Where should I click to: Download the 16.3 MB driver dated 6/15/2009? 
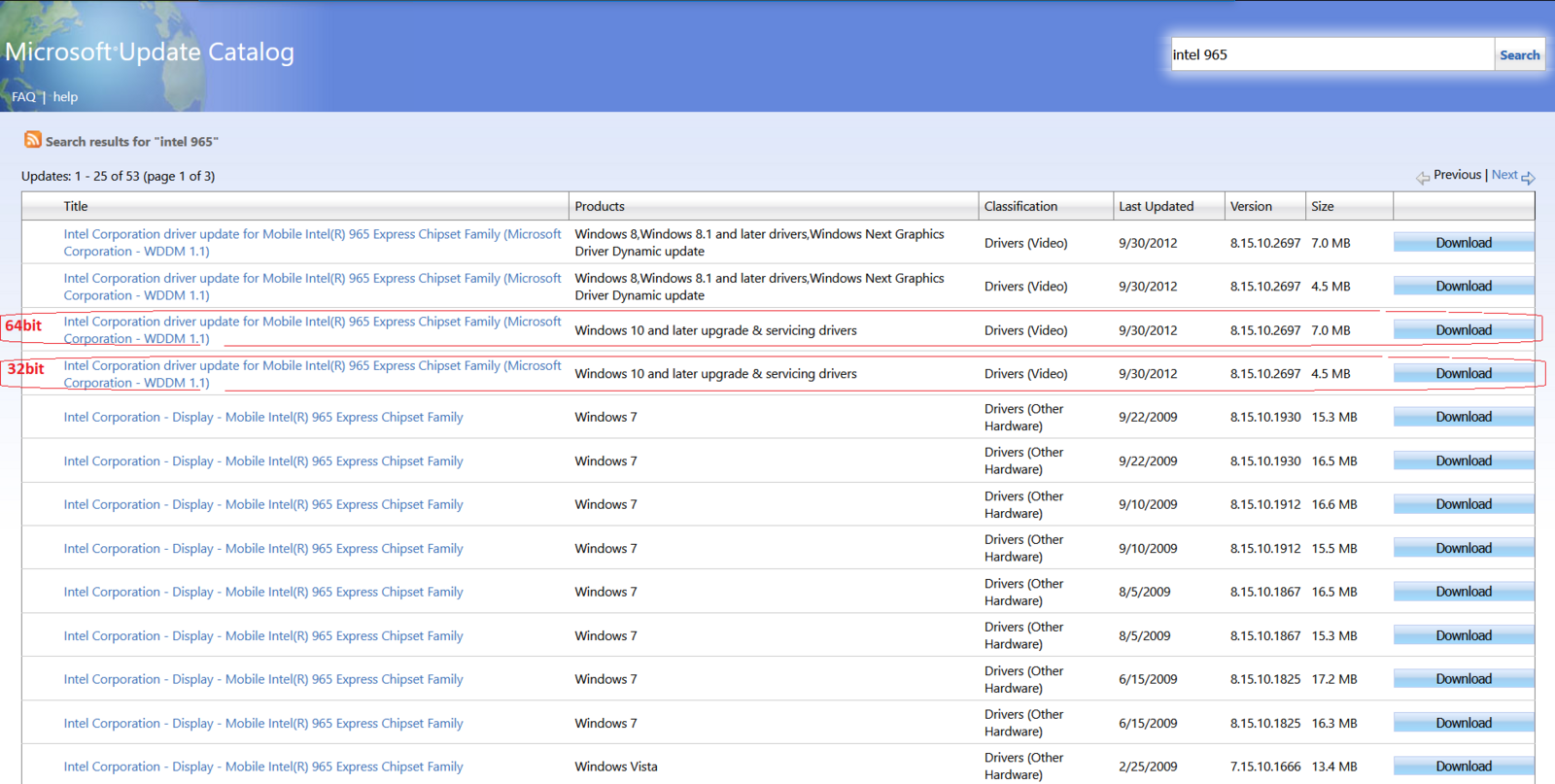[1464, 723]
